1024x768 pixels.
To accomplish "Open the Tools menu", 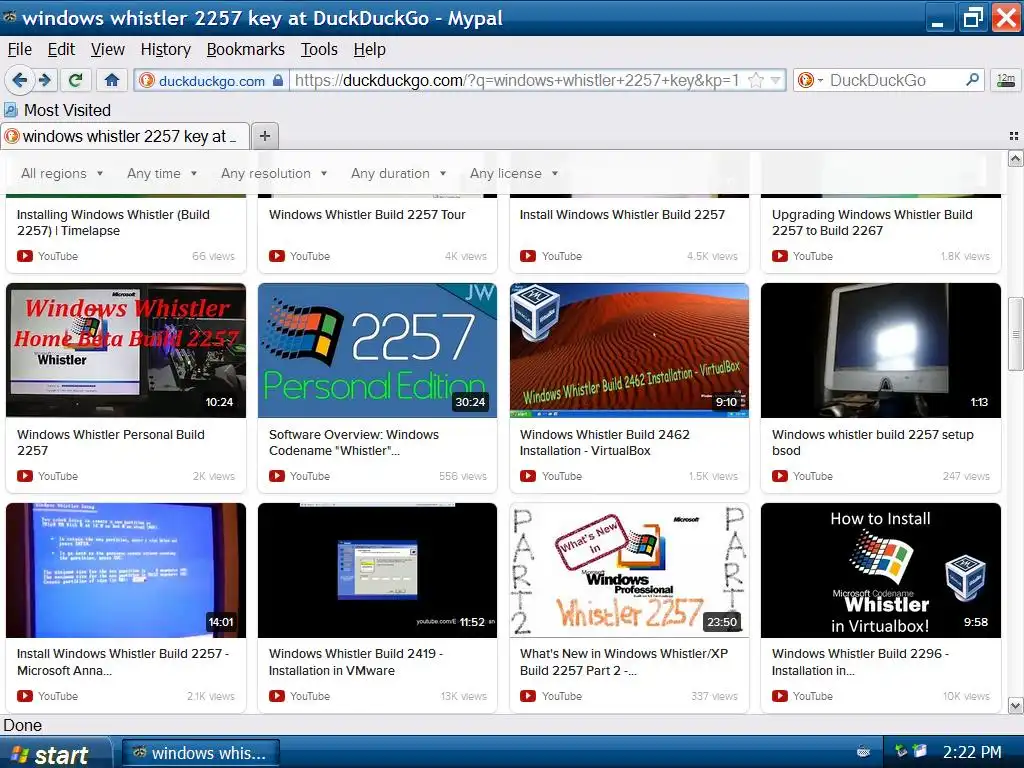I will point(319,50).
